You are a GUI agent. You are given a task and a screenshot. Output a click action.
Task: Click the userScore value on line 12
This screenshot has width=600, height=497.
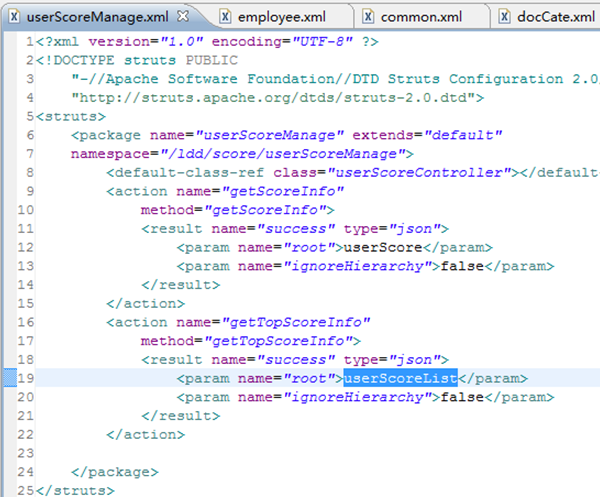(x=383, y=248)
